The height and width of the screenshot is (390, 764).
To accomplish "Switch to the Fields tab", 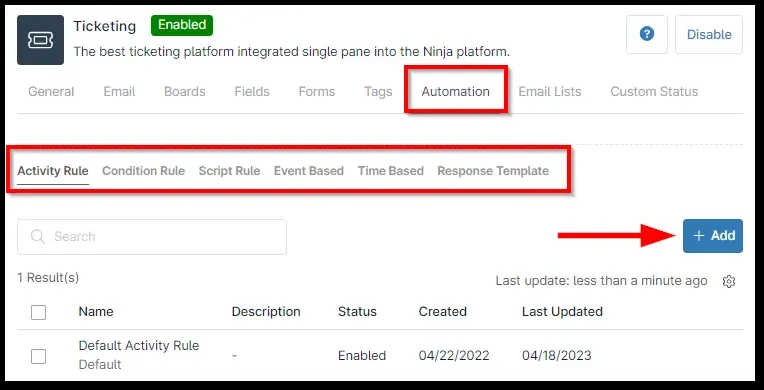I will (x=252, y=92).
